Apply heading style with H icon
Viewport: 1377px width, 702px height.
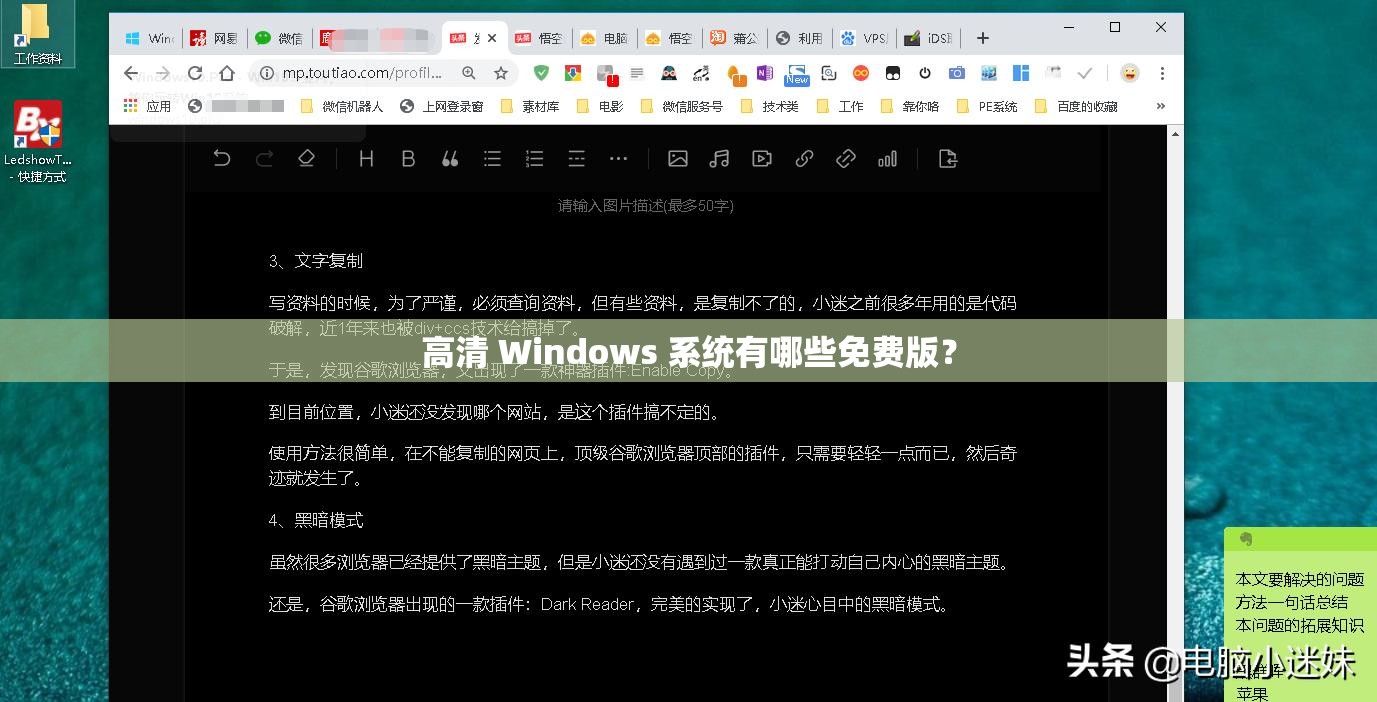pos(366,158)
